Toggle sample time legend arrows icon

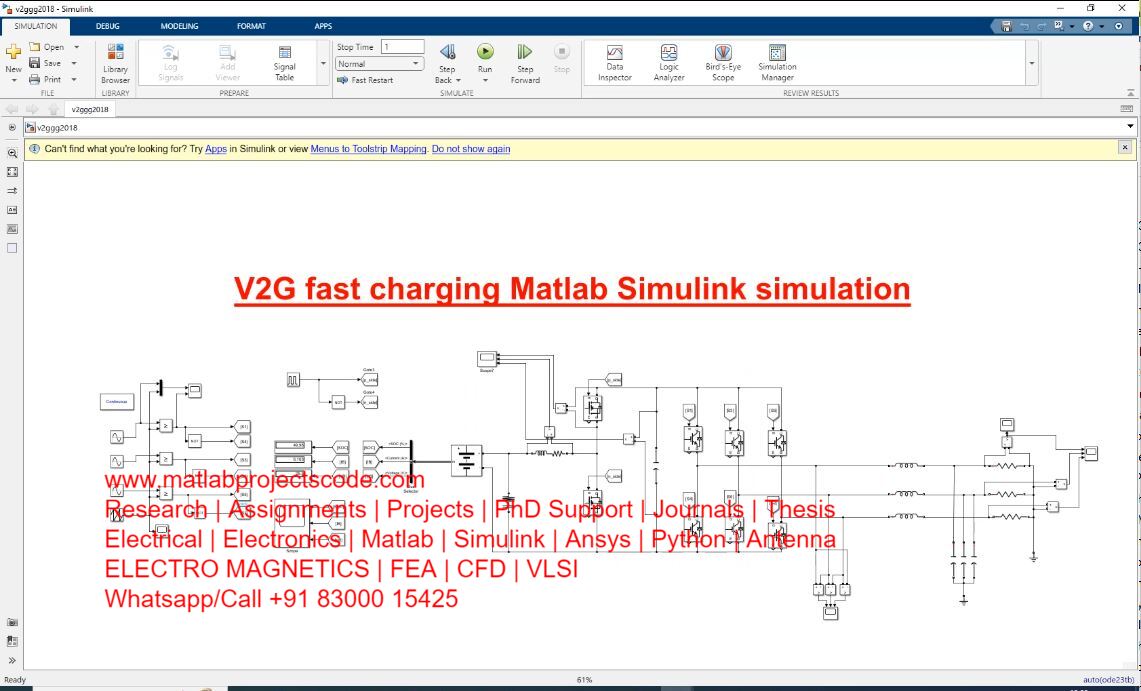coord(12,191)
